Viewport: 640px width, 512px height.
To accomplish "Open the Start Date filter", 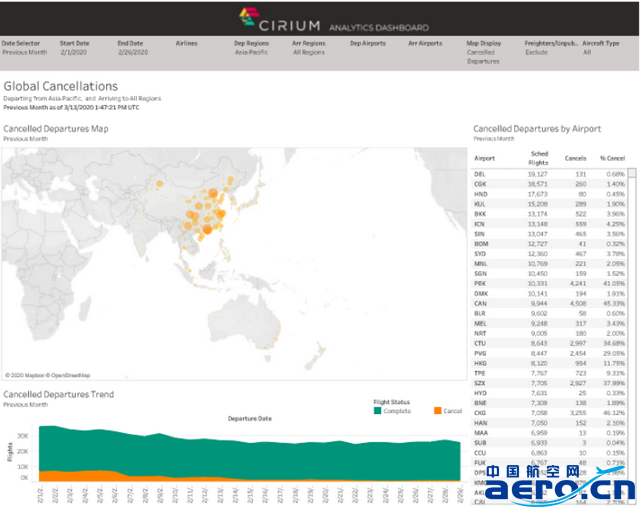I will coord(74,48).
